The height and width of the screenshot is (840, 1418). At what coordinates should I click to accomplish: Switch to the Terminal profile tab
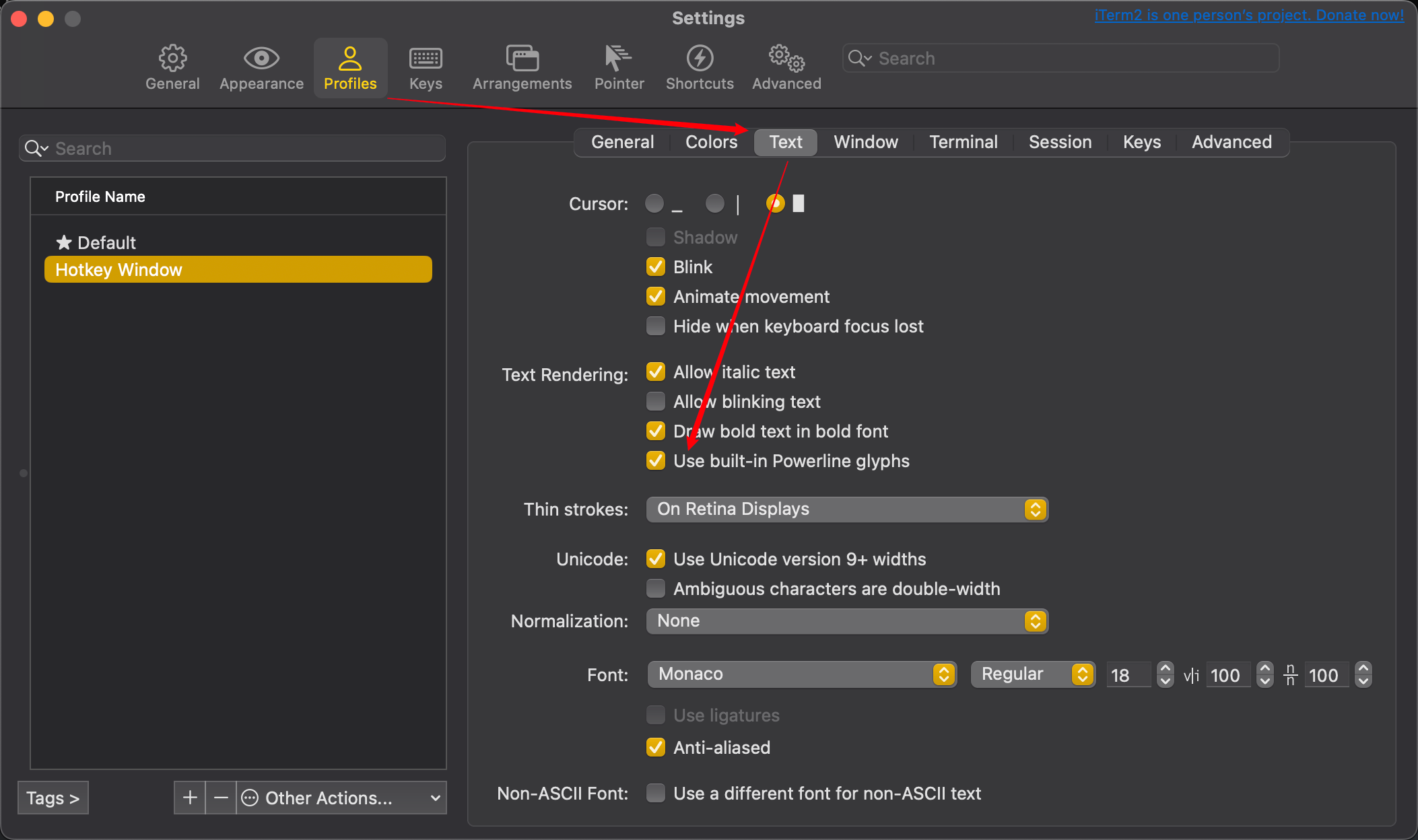point(963,142)
